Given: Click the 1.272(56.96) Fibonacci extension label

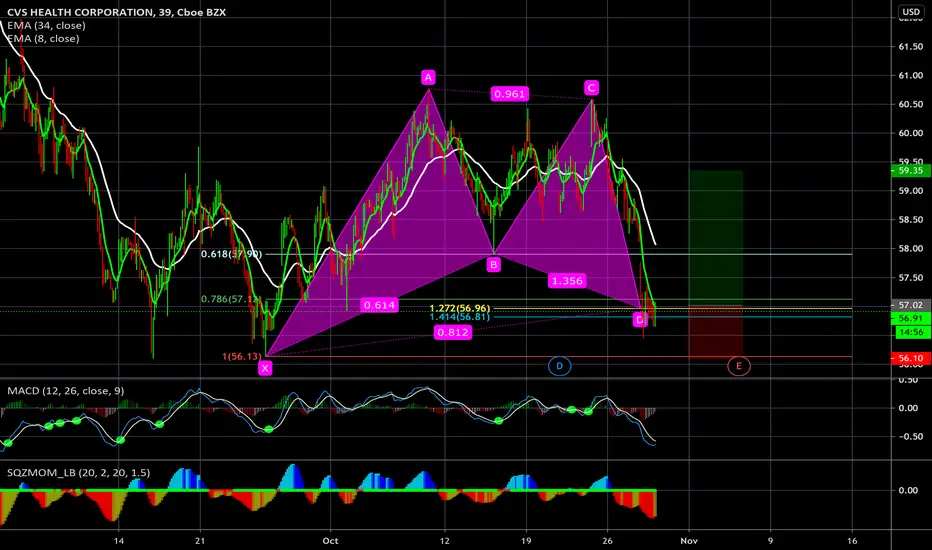Looking at the screenshot, I should click(460, 308).
